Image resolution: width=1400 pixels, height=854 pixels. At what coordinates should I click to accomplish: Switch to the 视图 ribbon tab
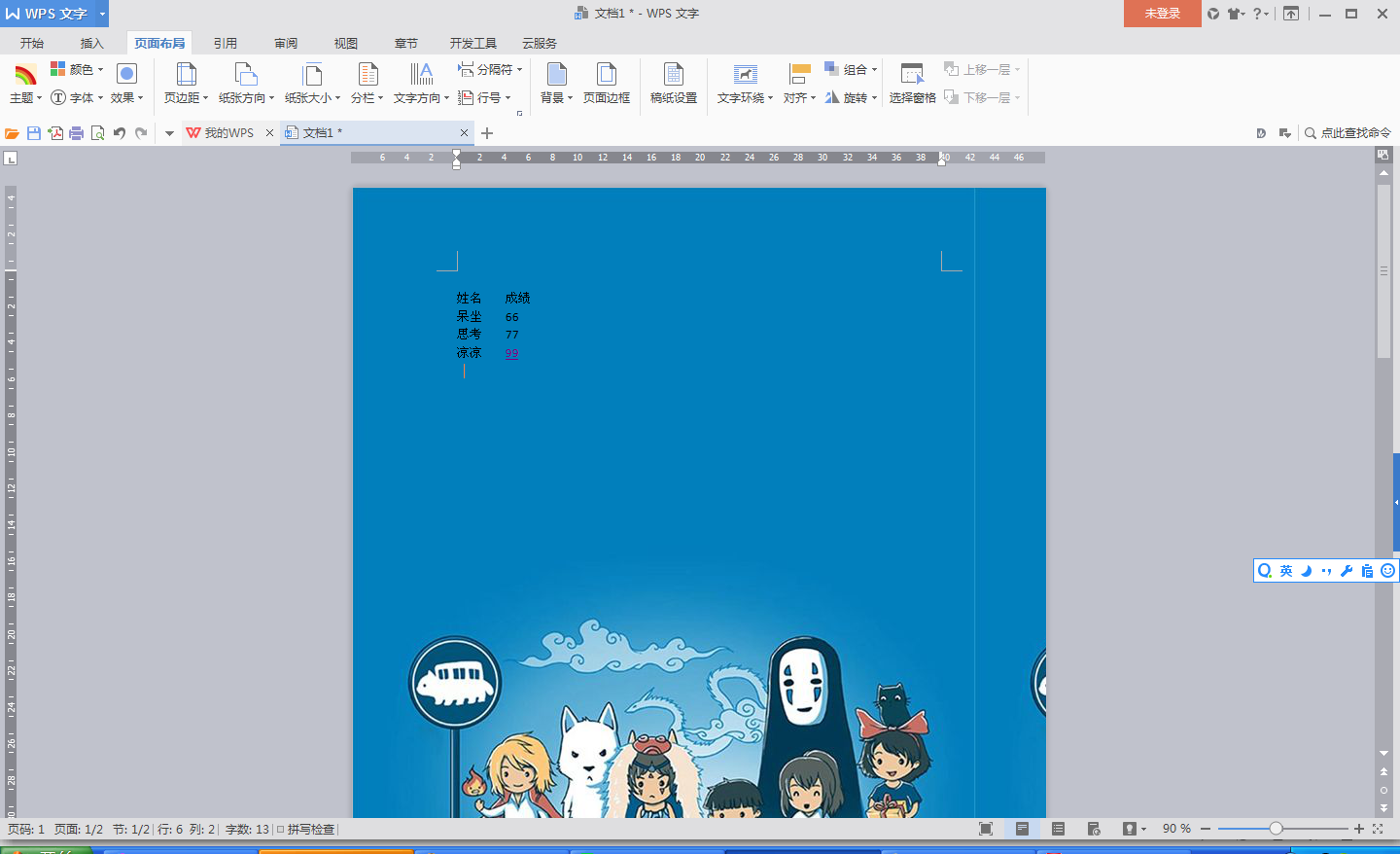pyautogui.click(x=346, y=43)
